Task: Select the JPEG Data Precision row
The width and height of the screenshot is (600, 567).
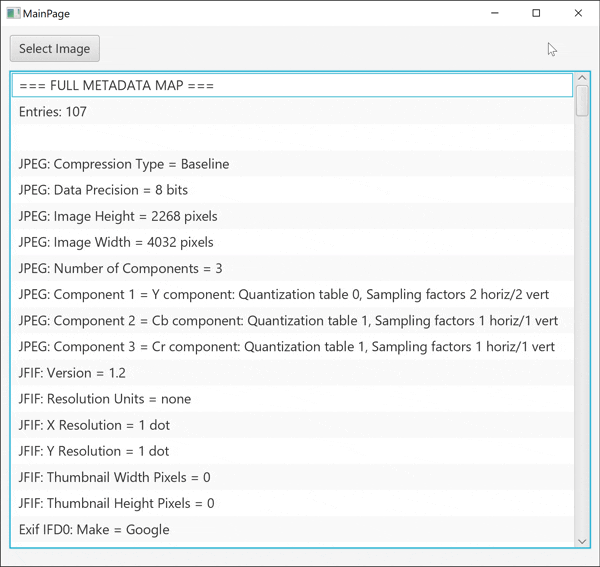Action: (292, 190)
